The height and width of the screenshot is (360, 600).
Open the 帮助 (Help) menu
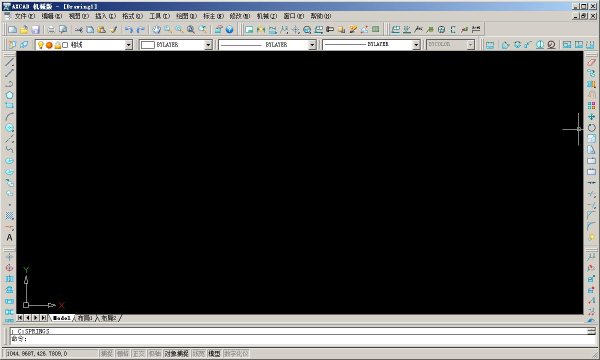point(321,16)
